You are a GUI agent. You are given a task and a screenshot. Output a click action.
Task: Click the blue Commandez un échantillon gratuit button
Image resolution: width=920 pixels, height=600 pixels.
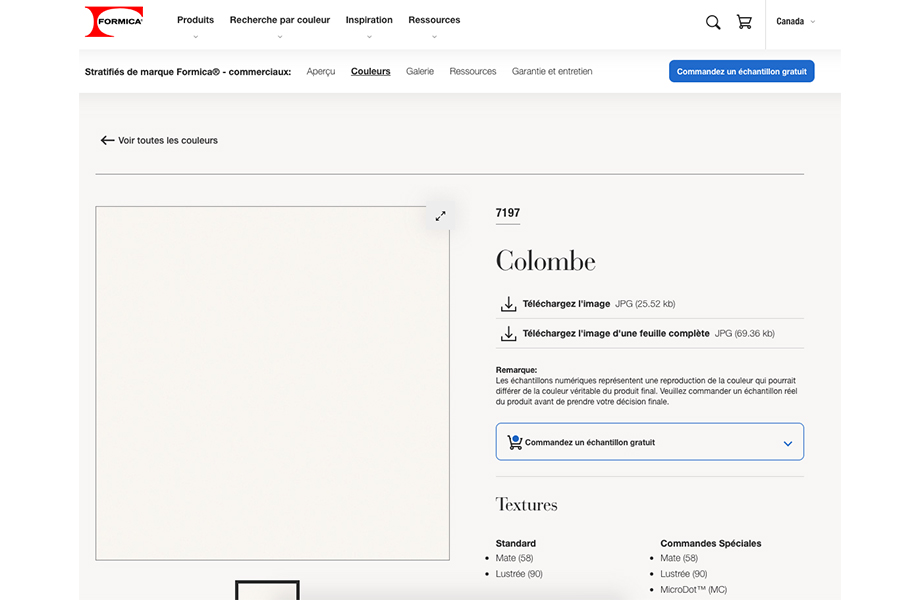[x=742, y=72]
